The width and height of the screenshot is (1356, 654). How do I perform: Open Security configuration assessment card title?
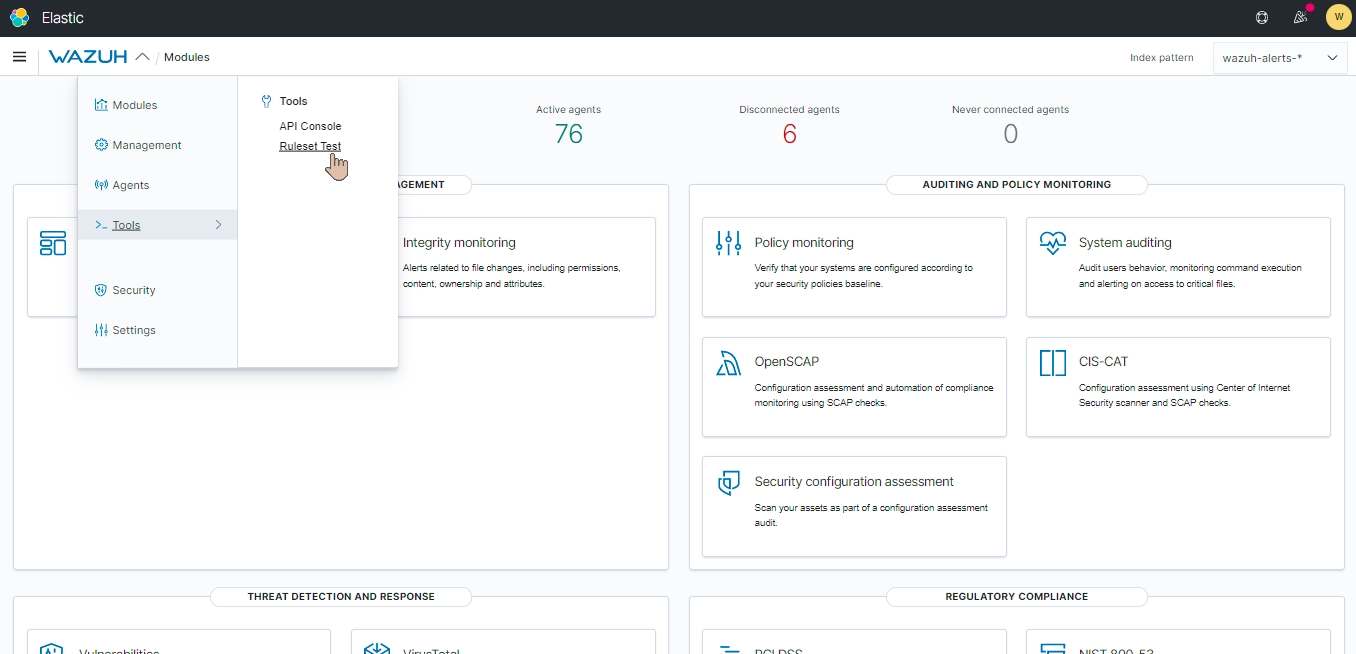[854, 482]
